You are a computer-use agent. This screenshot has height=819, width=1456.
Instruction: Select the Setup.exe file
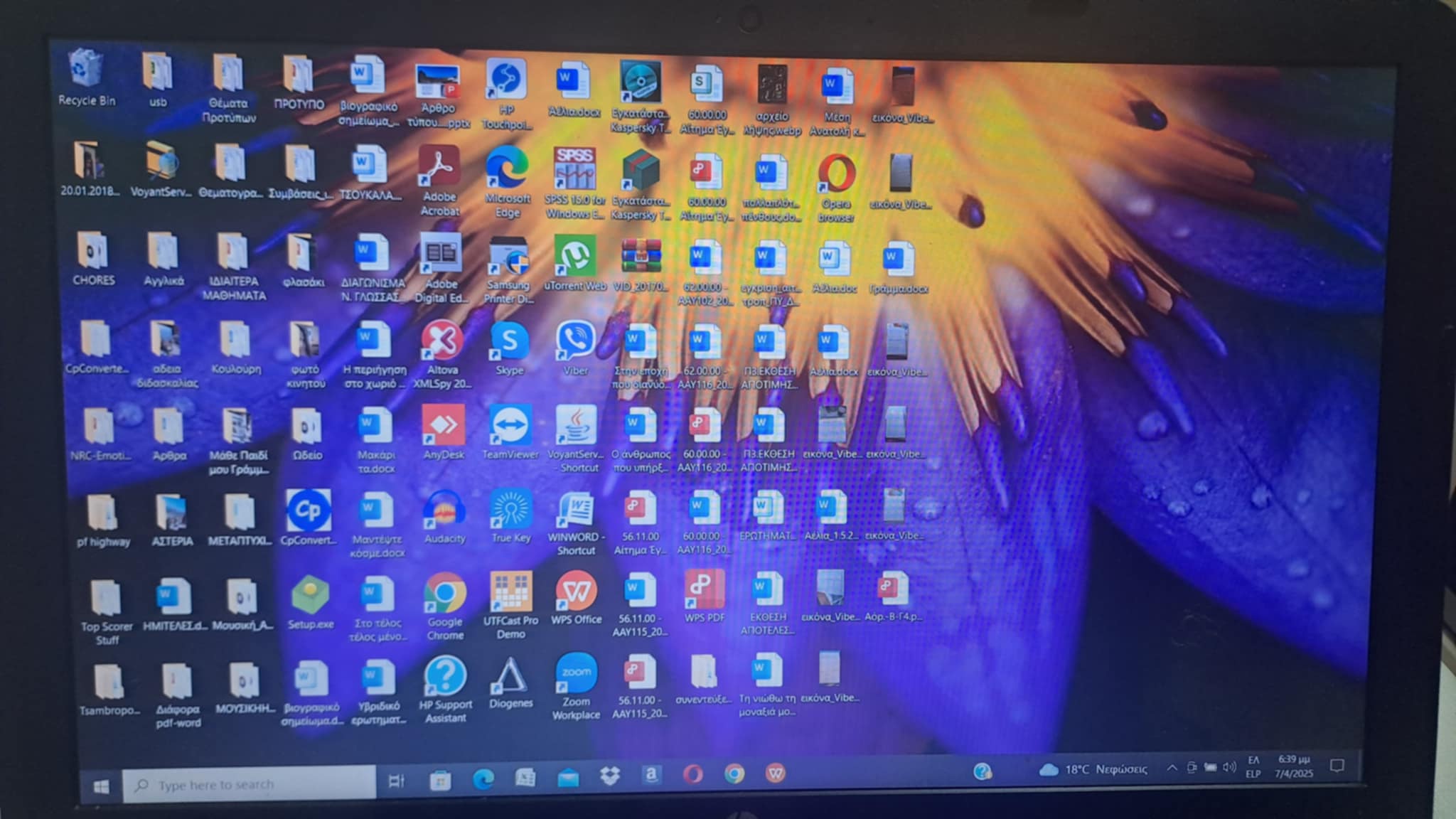311,603
